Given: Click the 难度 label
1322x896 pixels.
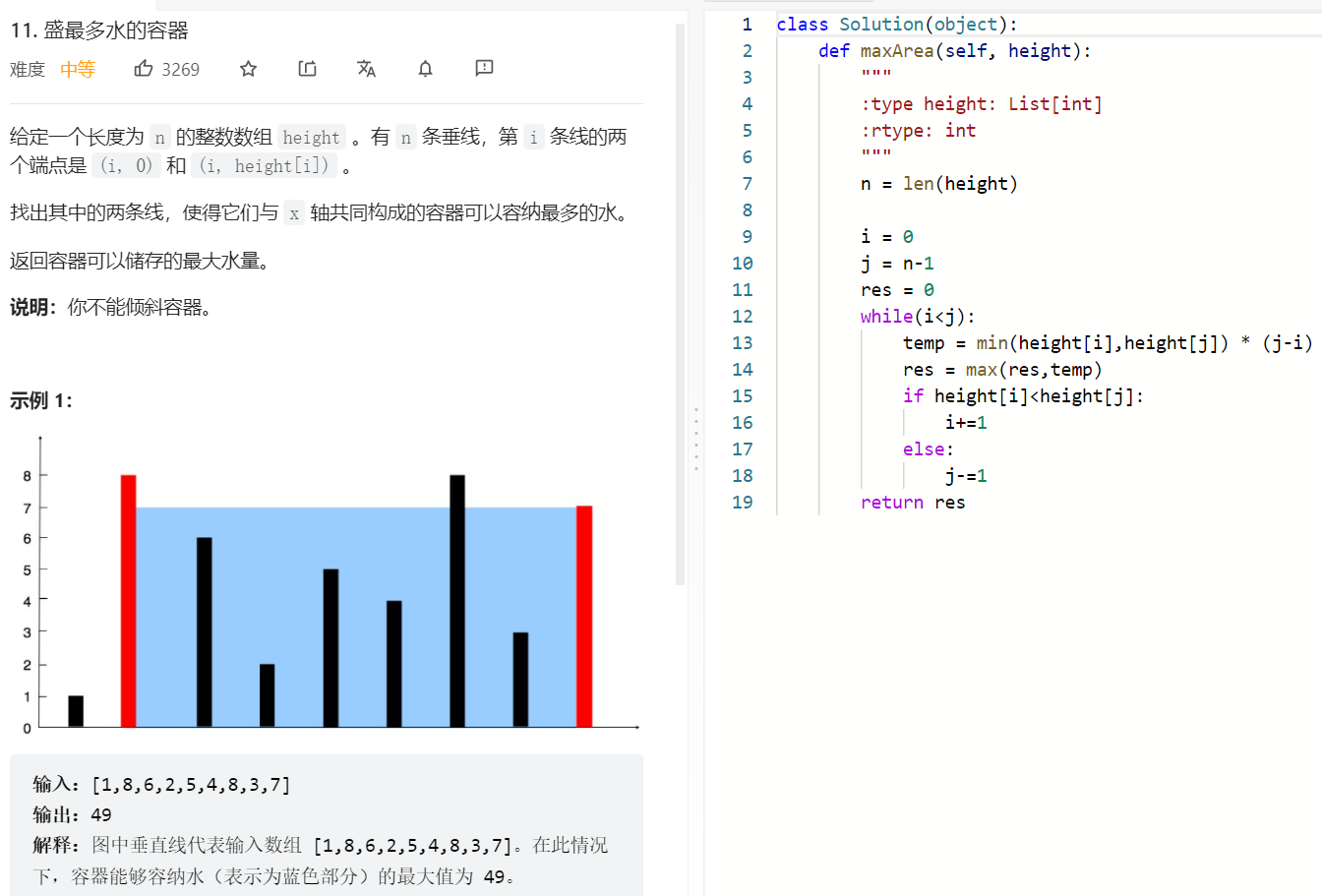Looking at the screenshot, I should coord(28,69).
